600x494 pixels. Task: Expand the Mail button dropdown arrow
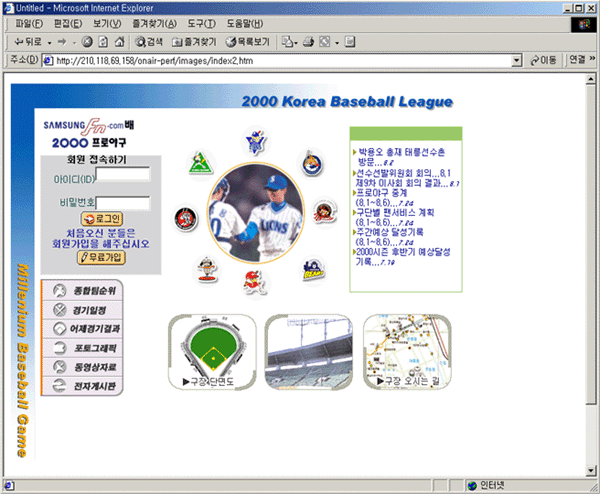coord(296,43)
